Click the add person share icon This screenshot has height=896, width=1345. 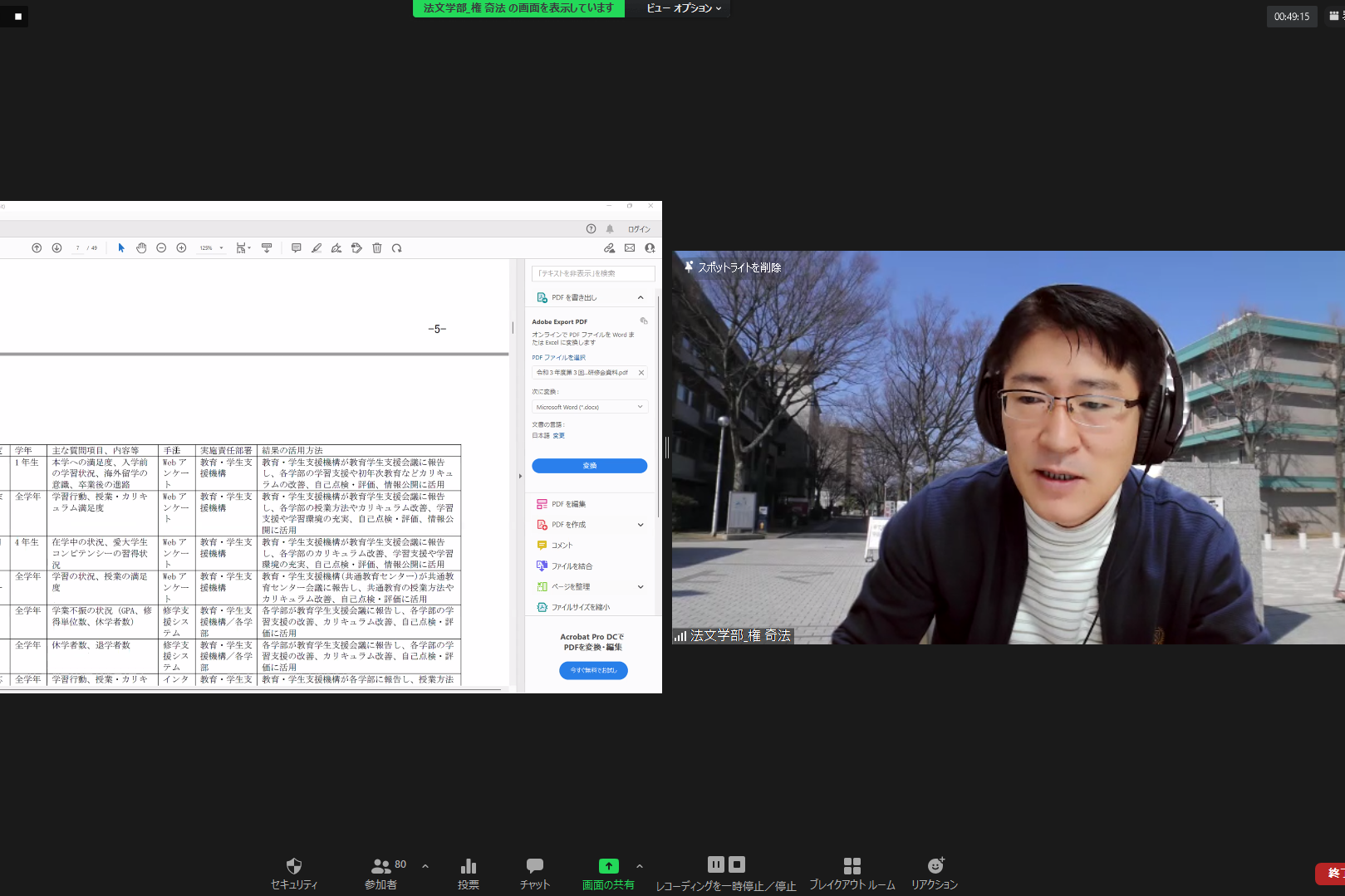(650, 248)
